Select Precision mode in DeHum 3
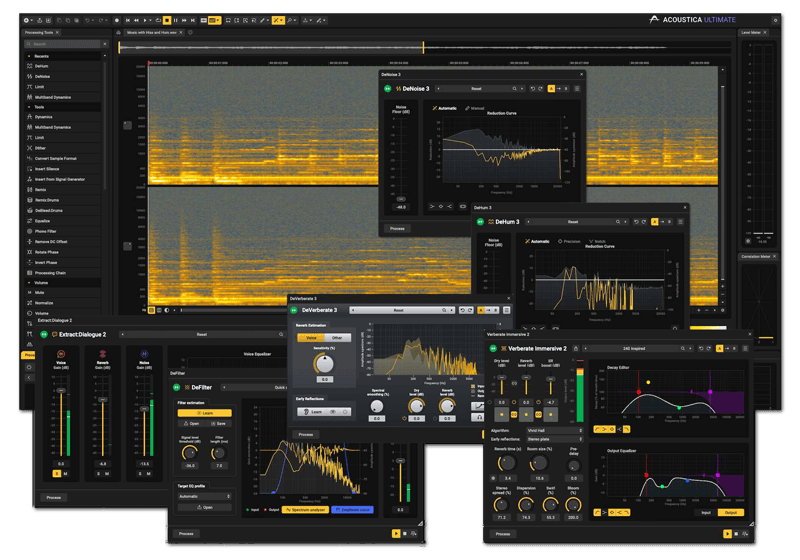Screen dimensions: 800x560 (x=569, y=241)
